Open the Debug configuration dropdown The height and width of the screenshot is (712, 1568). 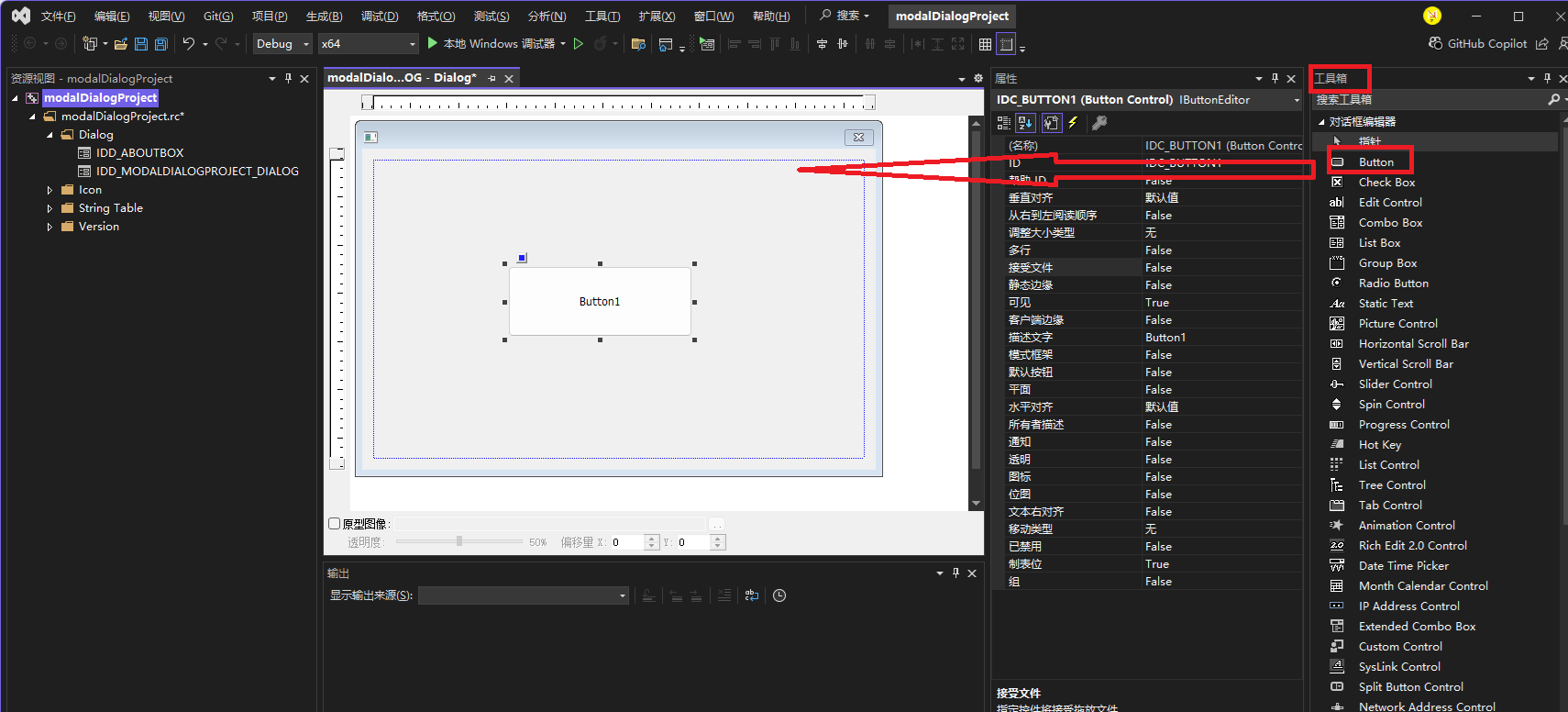pyautogui.click(x=282, y=44)
